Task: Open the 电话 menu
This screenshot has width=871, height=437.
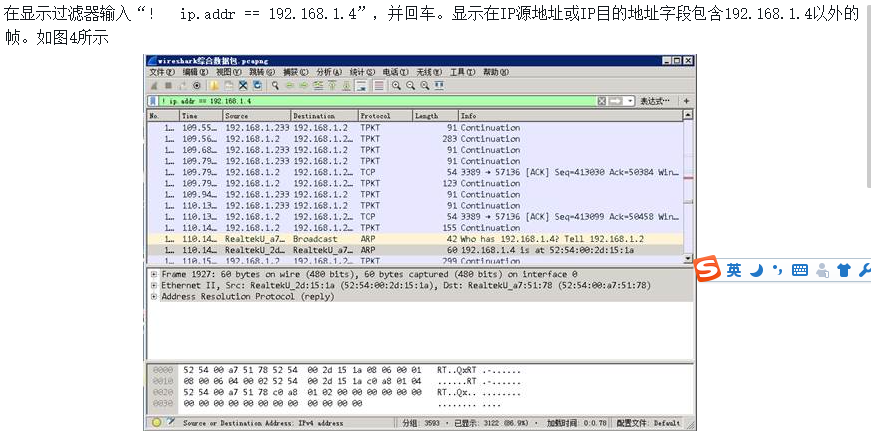Action: tap(396, 72)
